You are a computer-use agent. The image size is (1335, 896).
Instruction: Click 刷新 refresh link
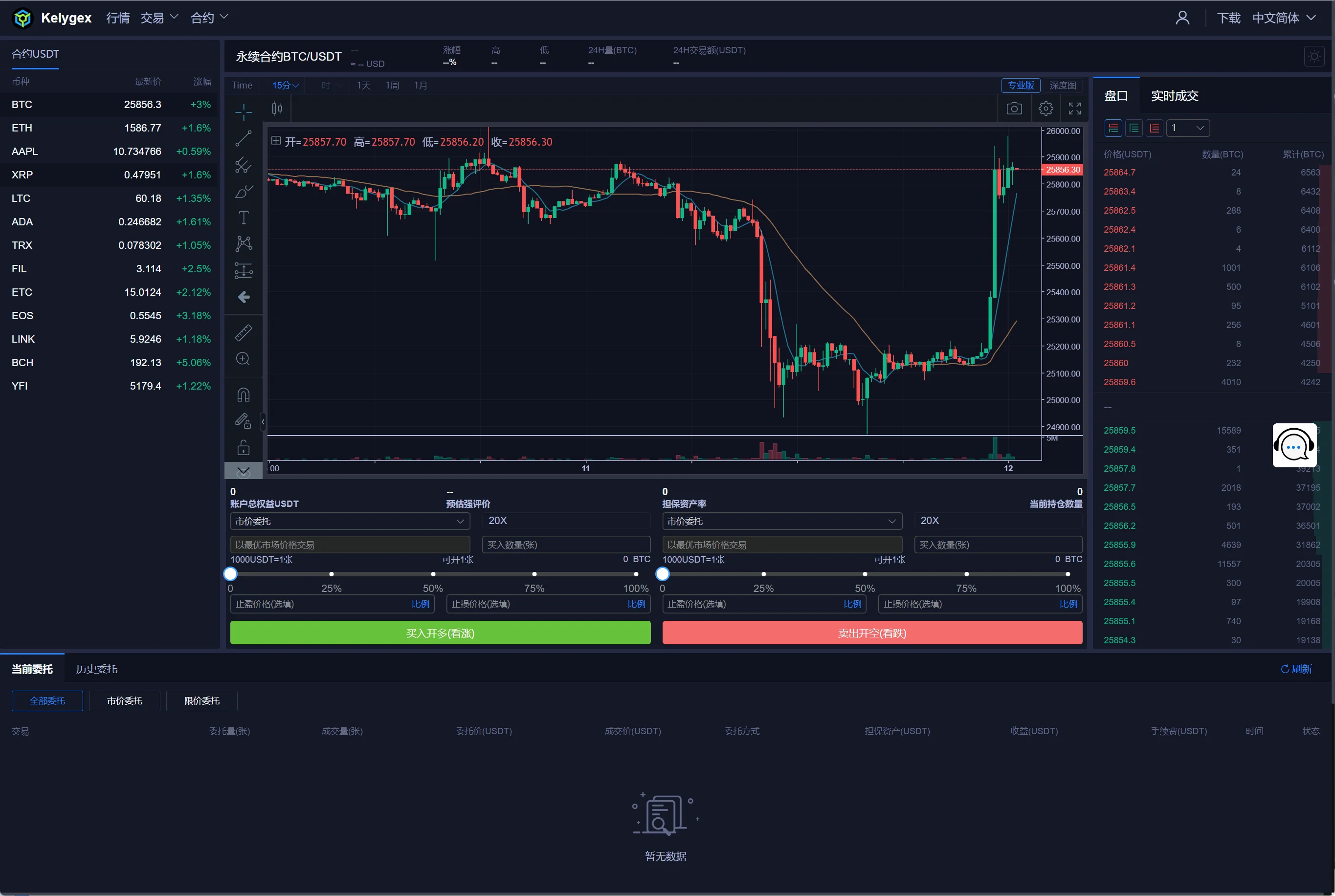coord(1296,669)
